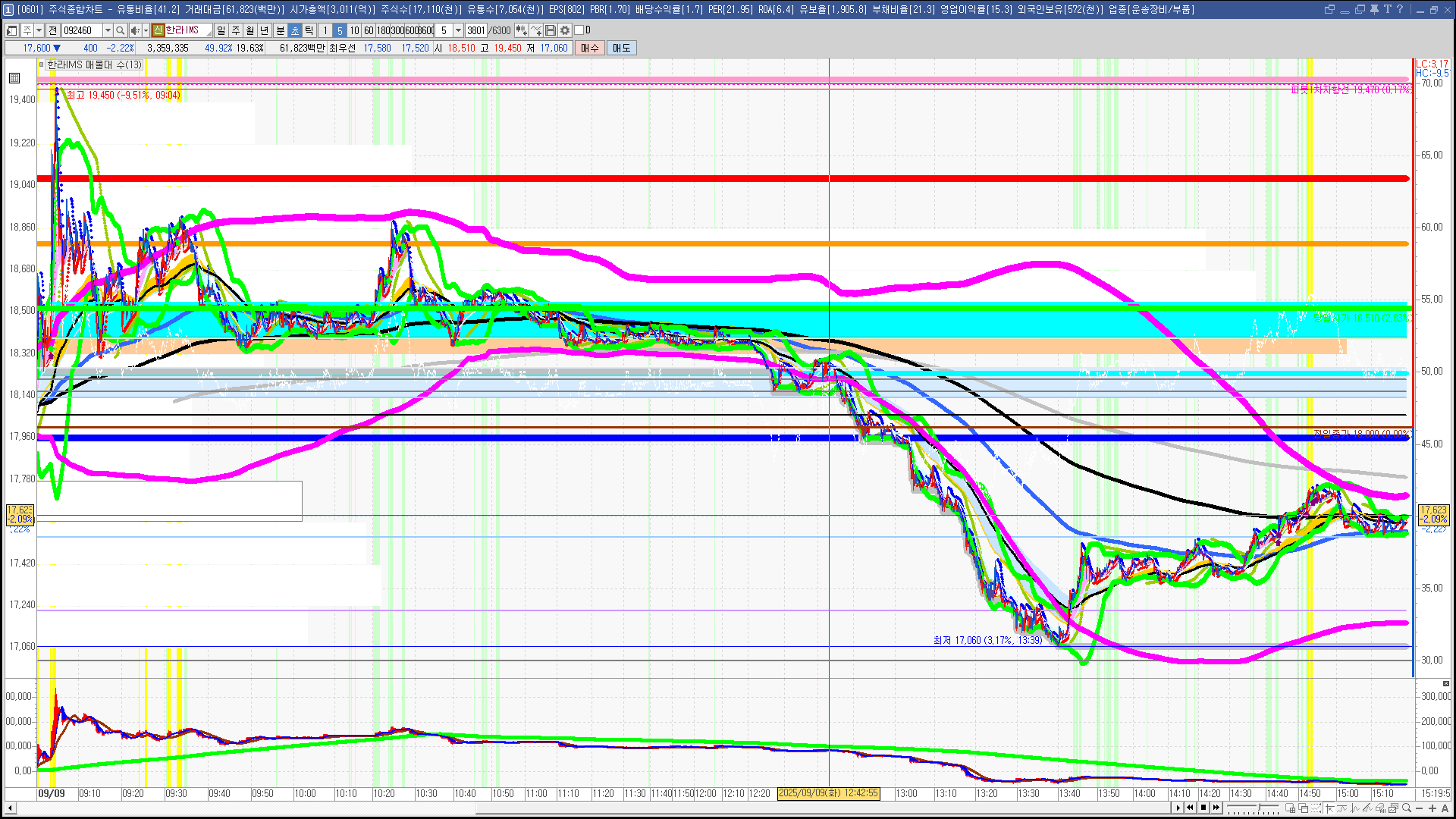Click the zoom-in plus icon

pyautogui.click(x=1432, y=808)
